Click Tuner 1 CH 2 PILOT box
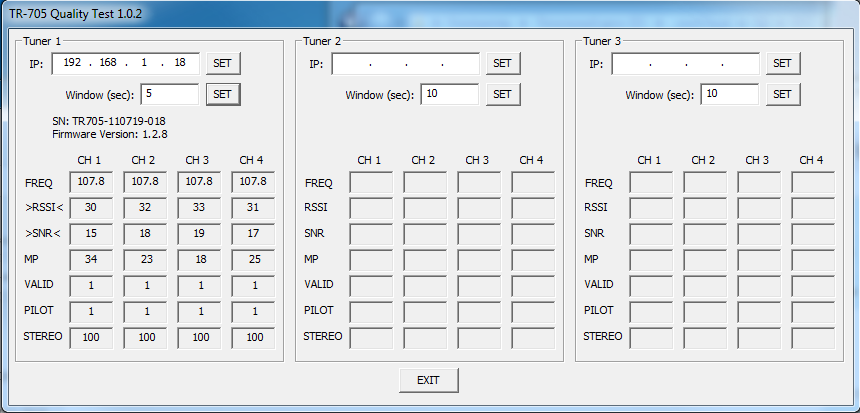The image size is (860, 413). click(x=145, y=312)
